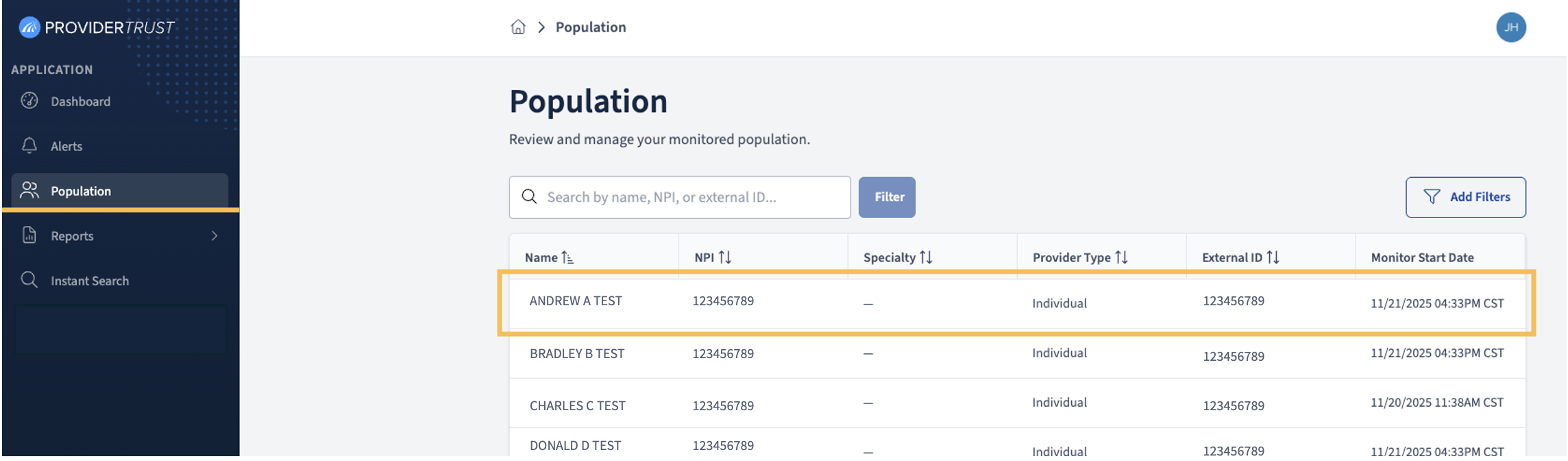Click the blue Filter button
1568x461 pixels.
pyautogui.click(x=887, y=197)
